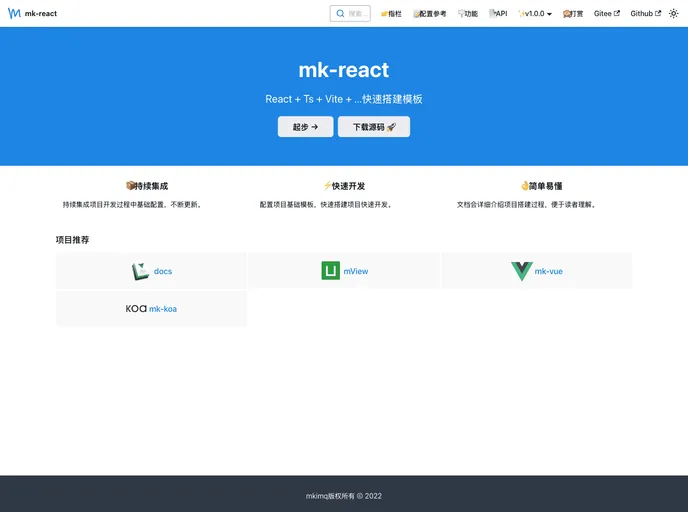Click the mk-react logo icon
688x512 pixels.
[x=14, y=14]
